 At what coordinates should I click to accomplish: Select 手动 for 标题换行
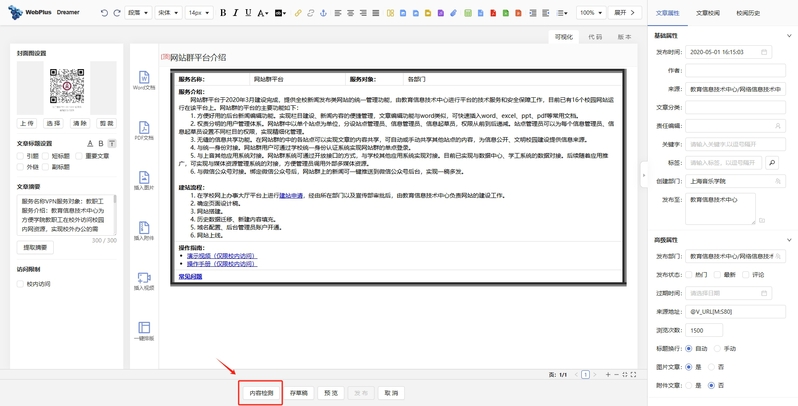[717, 349]
